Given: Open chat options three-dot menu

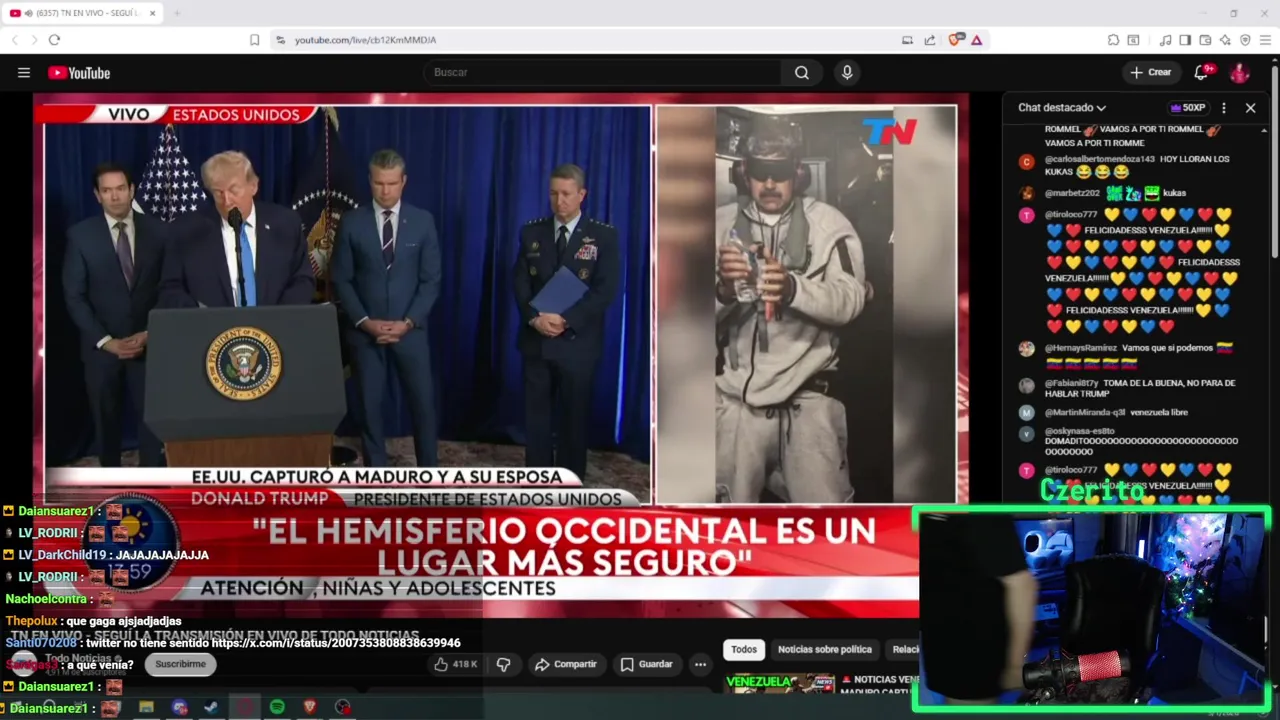Looking at the screenshot, I should coord(1224,107).
